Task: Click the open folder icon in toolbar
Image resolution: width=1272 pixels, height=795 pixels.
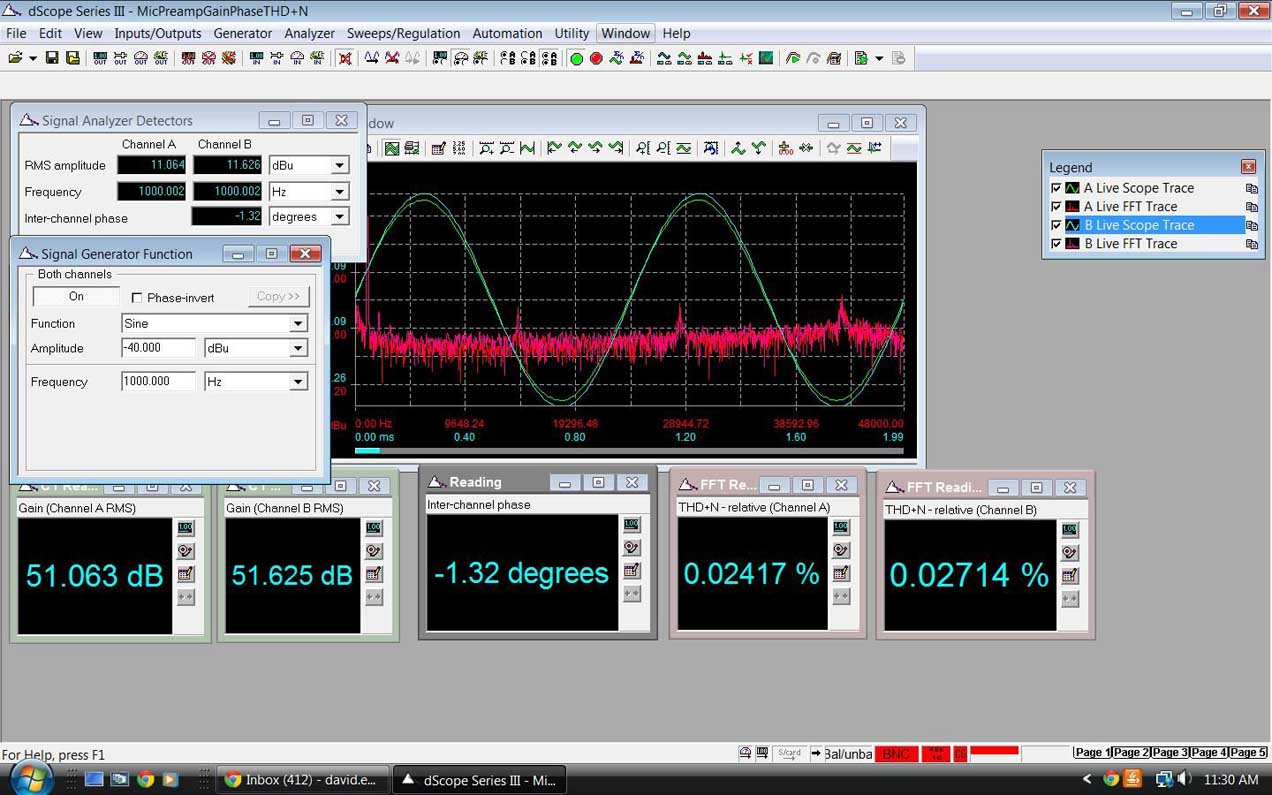Action: [x=16, y=59]
